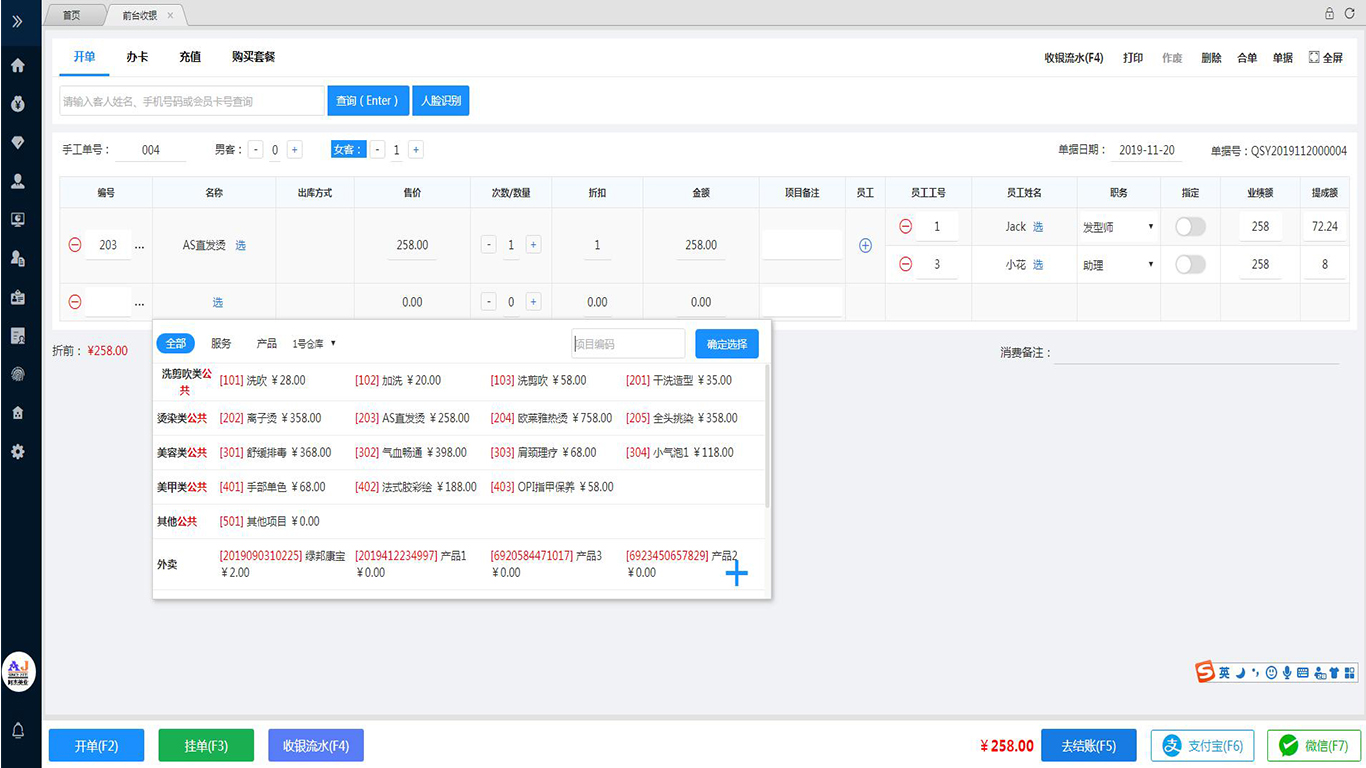1366x768 pixels.
Task: Toggle the Sogou punctuation mode icon
Action: tap(1256, 673)
